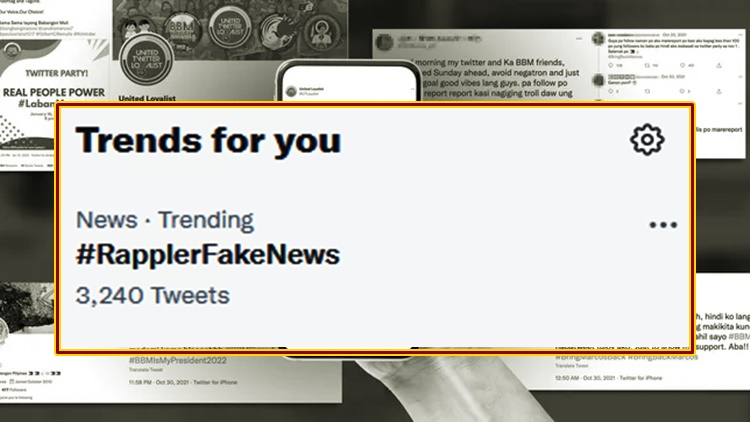Click Translate Tweet under #BBMIsMyPresident2022

(148, 370)
